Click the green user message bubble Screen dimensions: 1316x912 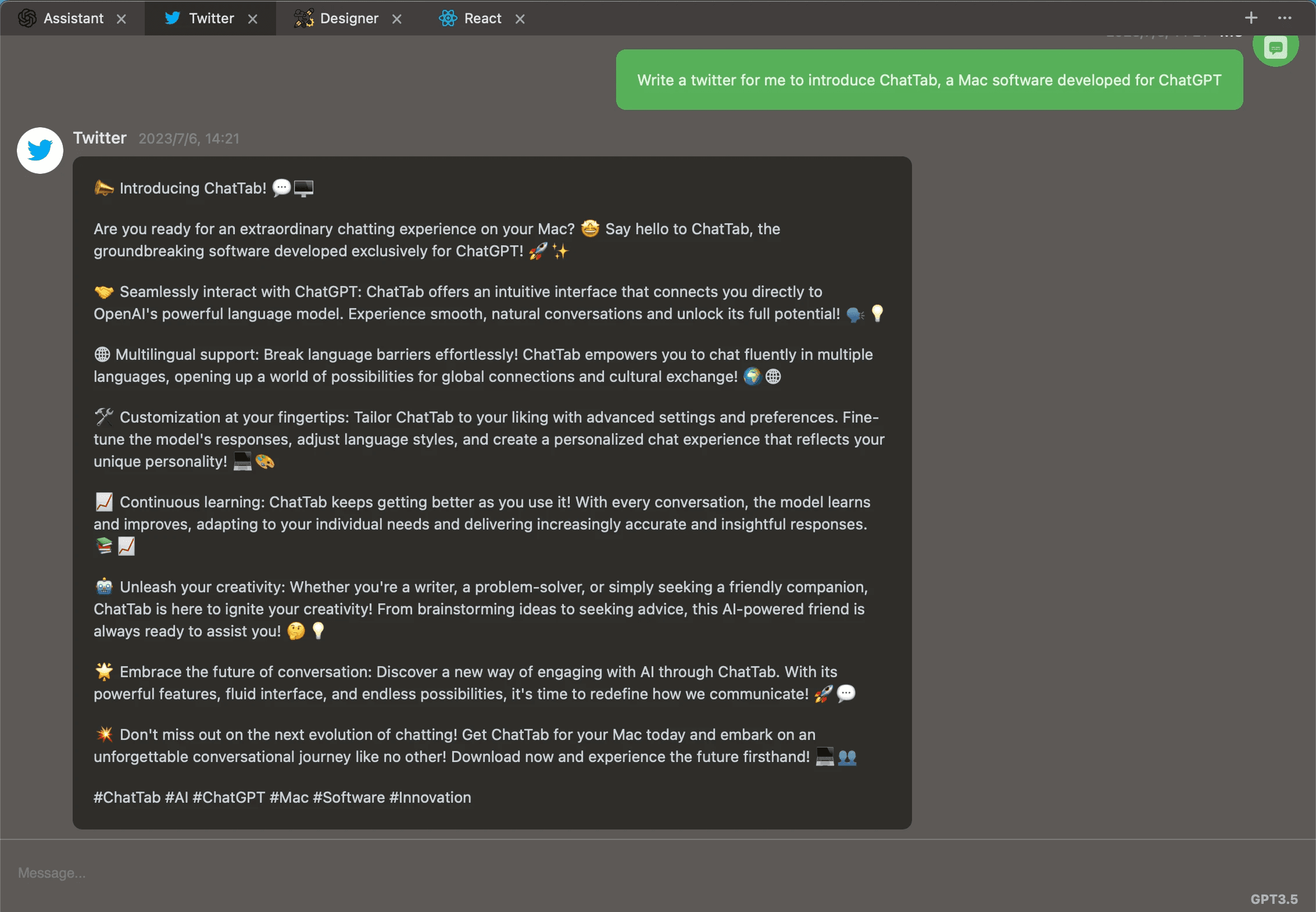point(929,80)
